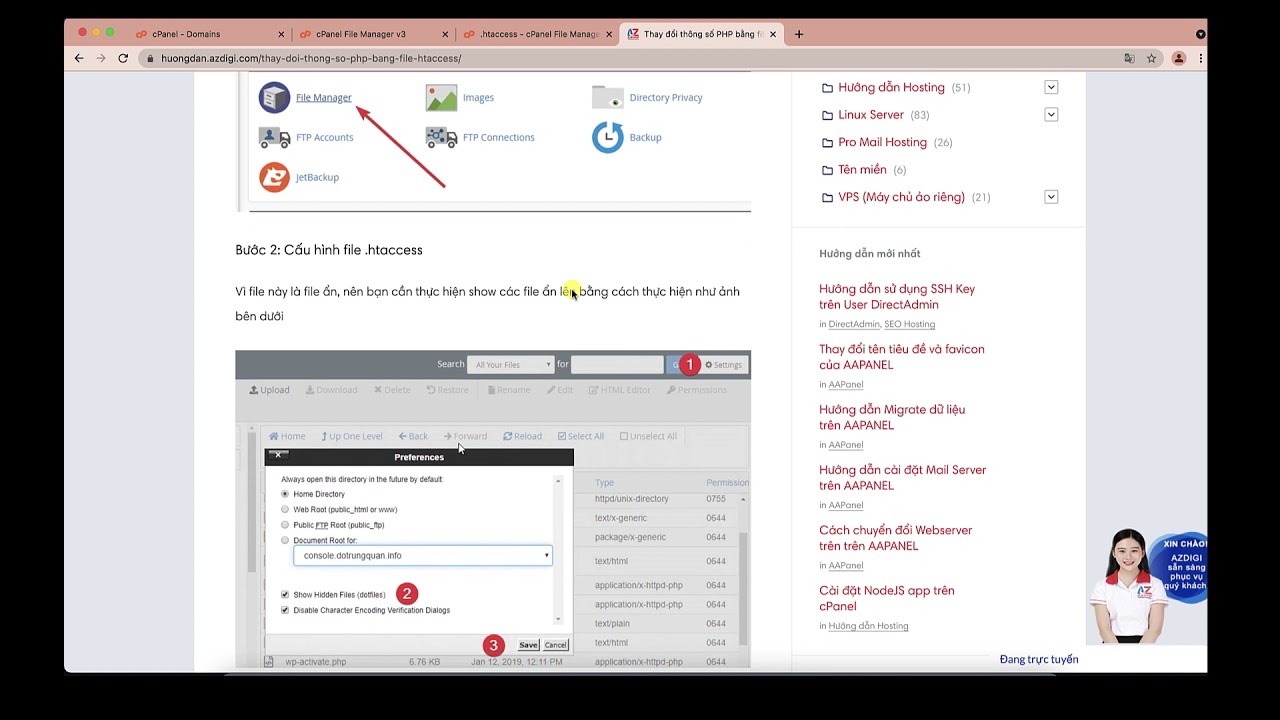The image size is (1280, 720).
Task: Click Save in the Preferences dialog
Action: tap(528, 645)
